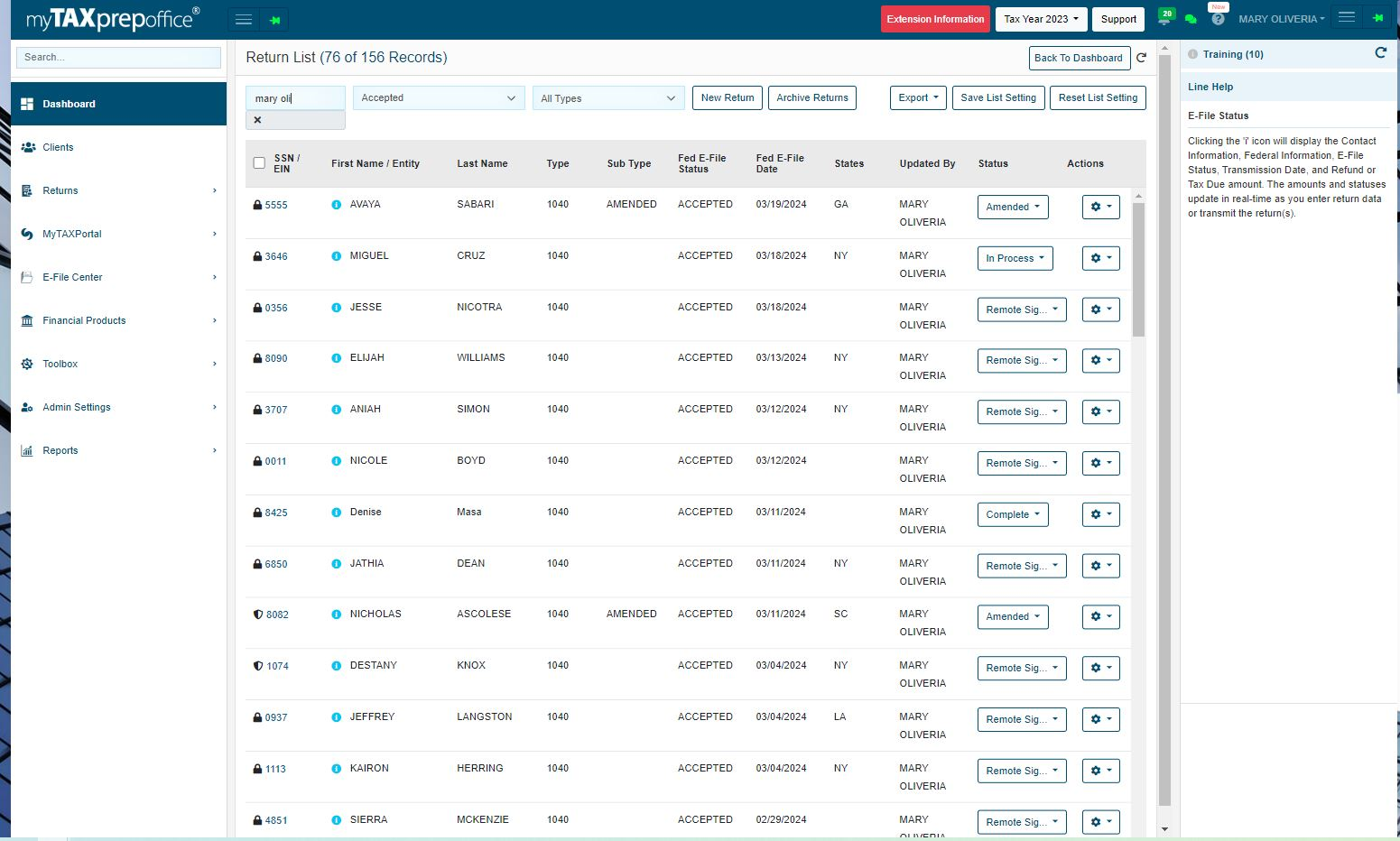Toggle the right panel hamburger menu
This screenshot has width=1400, height=841.
1346,18
